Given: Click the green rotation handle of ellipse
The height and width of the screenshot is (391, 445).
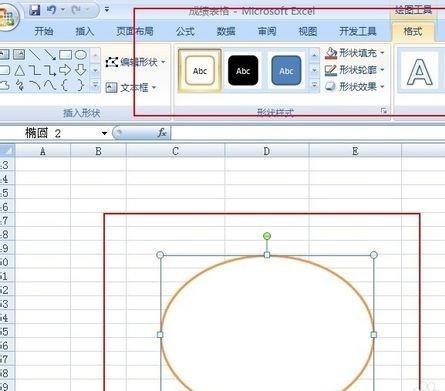Looking at the screenshot, I should coord(267,236).
